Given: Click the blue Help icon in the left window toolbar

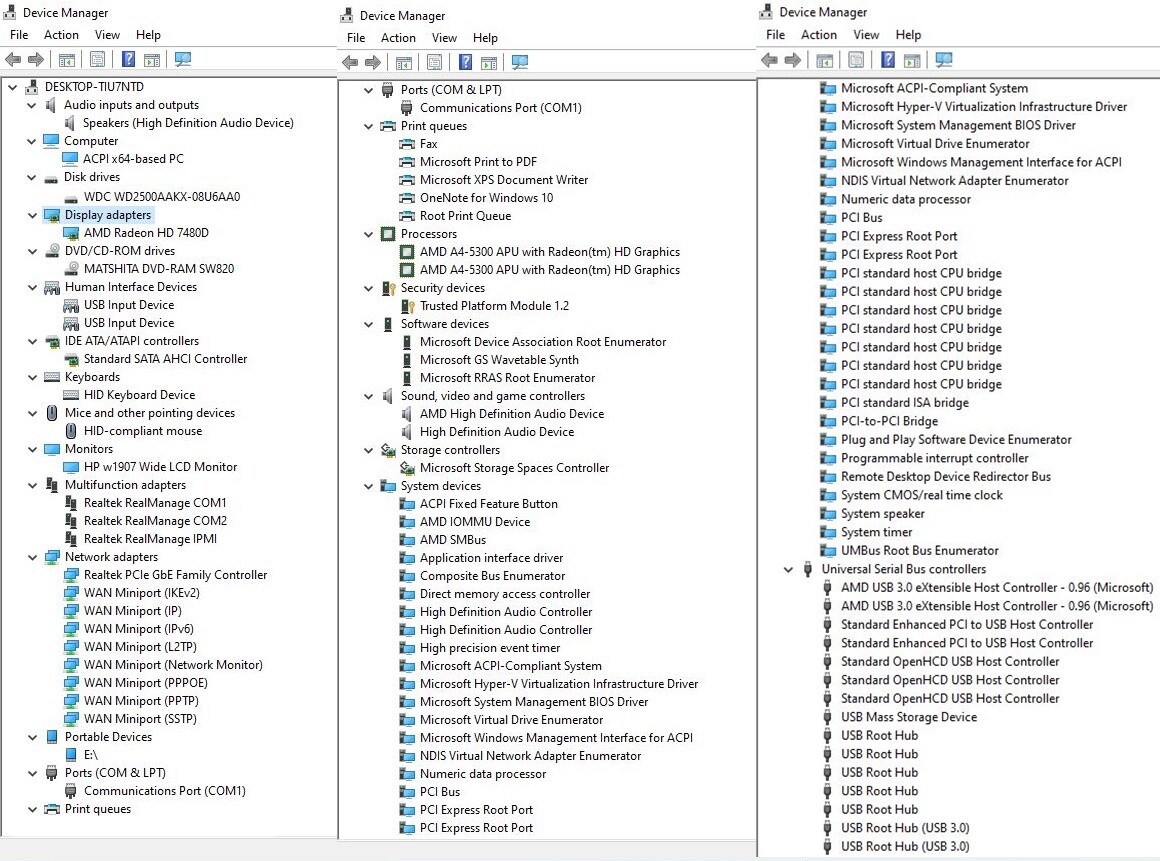Looking at the screenshot, I should pos(128,60).
